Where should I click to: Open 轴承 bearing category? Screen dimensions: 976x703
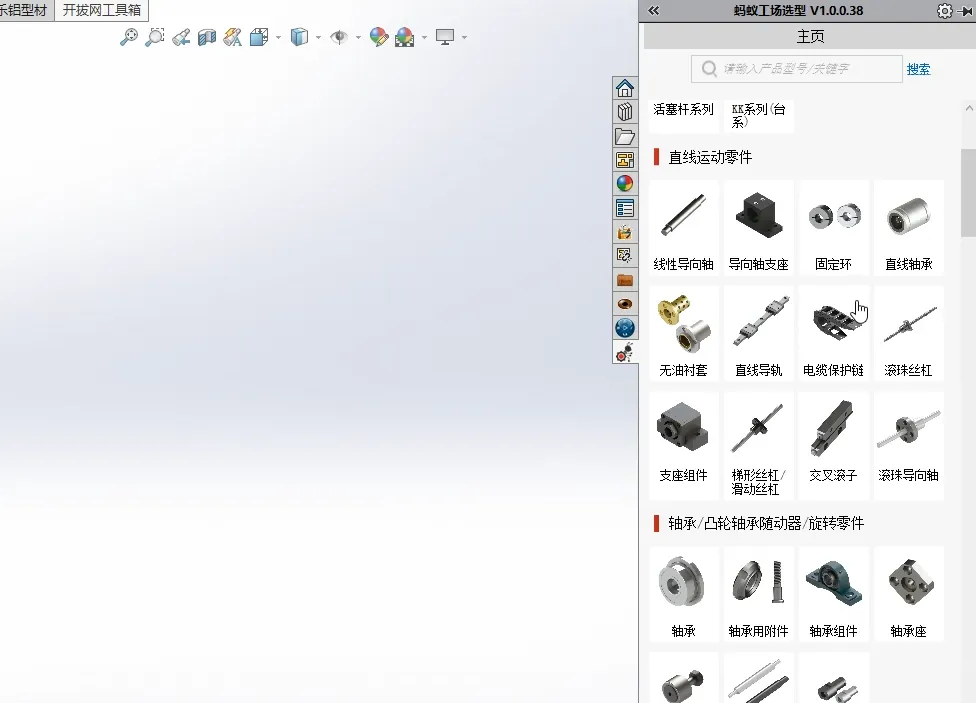[x=683, y=594]
